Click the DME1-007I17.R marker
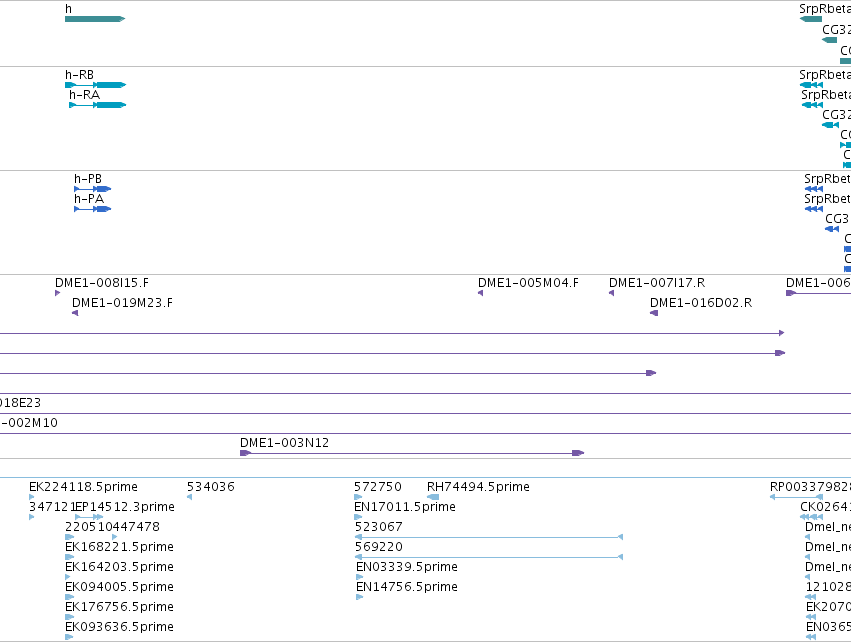This screenshot has width=851, height=642. point(612,293)
